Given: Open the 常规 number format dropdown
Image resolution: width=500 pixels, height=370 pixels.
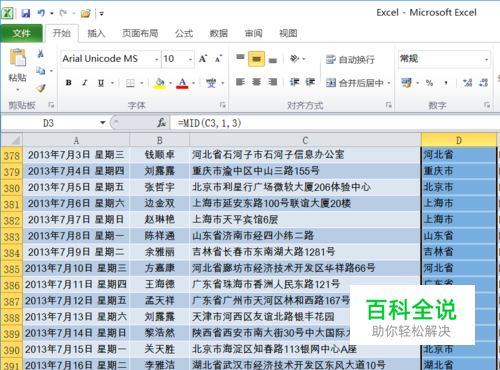Looking at the screenshot, I should [x=486, y=60].
